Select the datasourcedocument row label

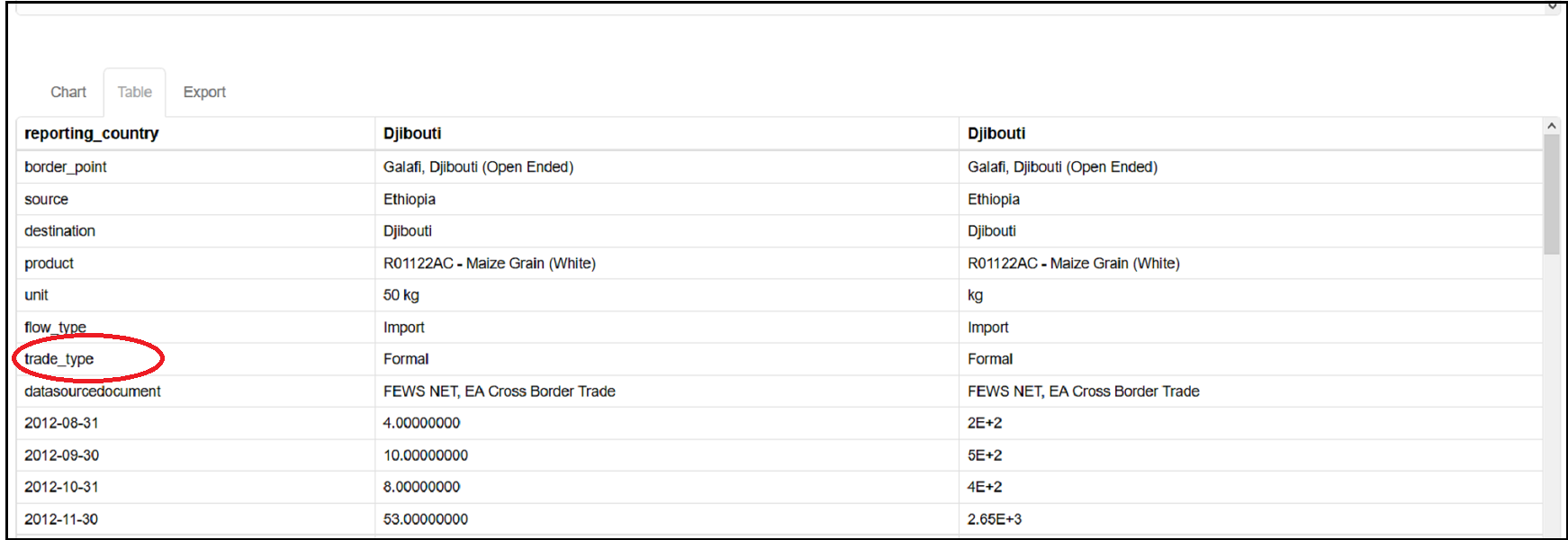93,391
